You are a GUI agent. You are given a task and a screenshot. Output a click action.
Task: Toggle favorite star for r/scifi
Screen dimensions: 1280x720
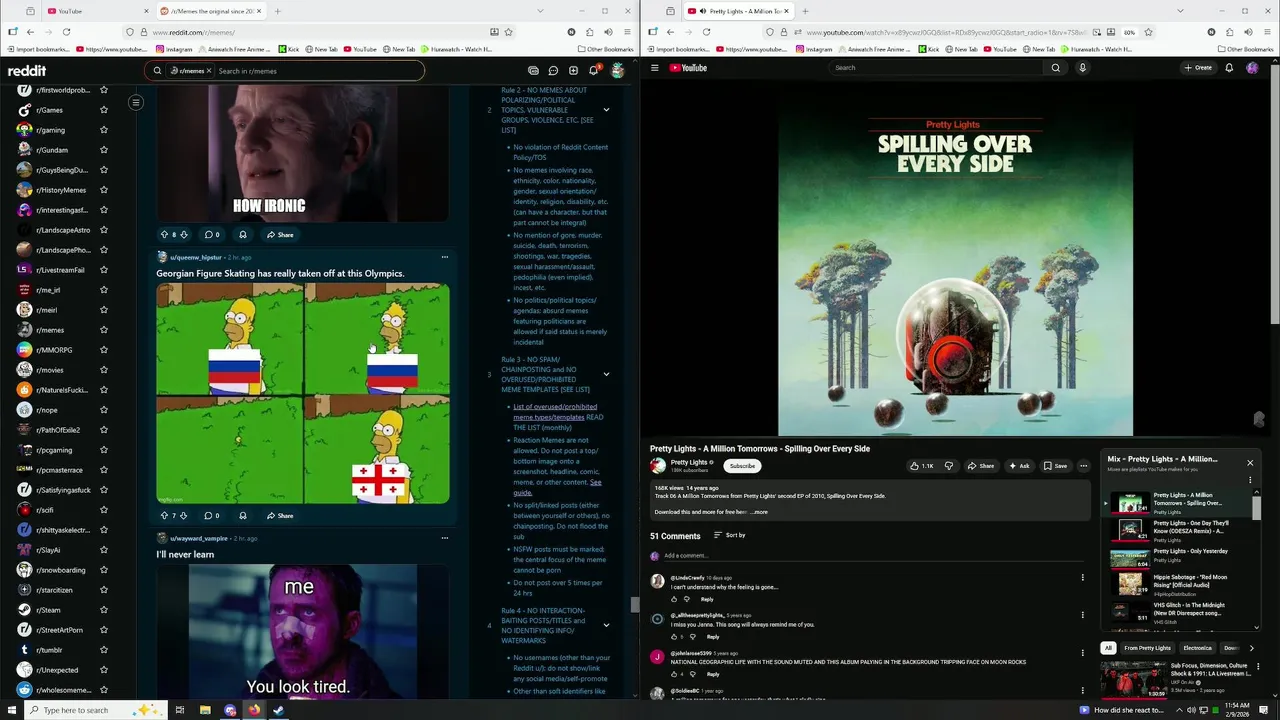103,510
